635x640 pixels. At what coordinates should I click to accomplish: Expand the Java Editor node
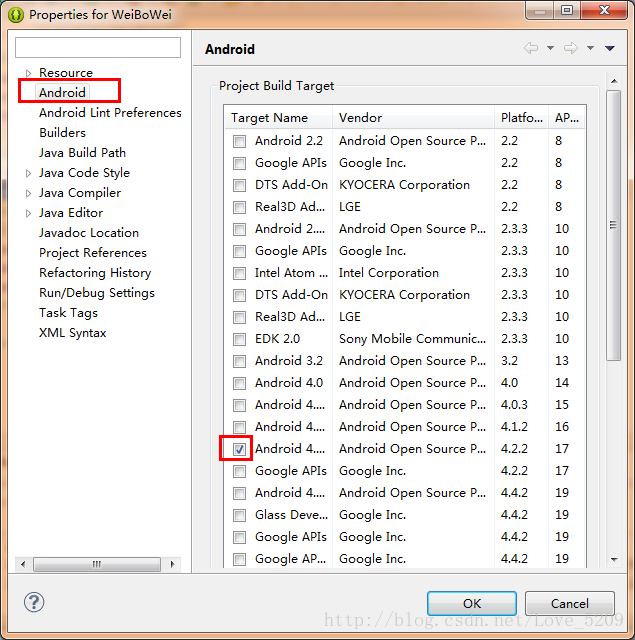[28, 213]
